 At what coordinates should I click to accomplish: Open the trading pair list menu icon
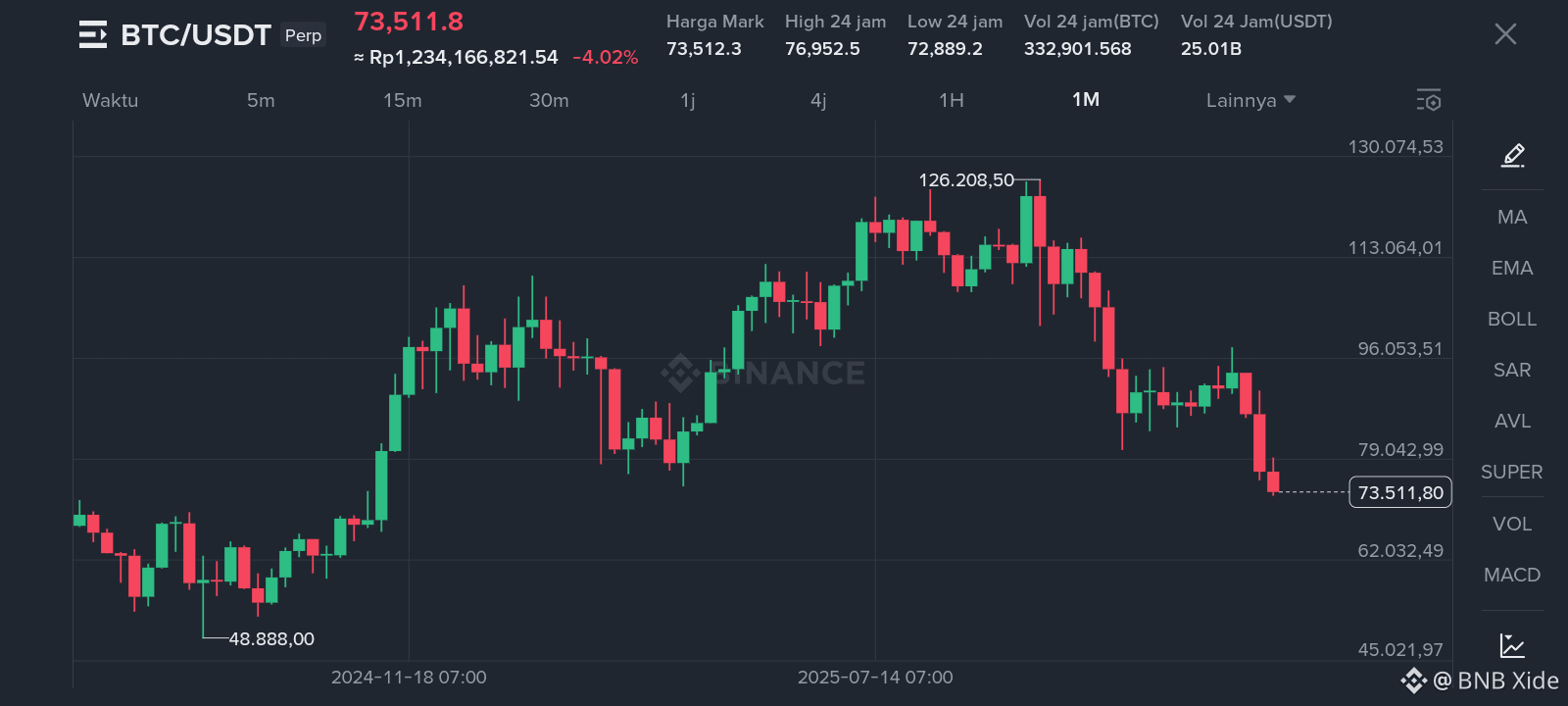(93, 35)
